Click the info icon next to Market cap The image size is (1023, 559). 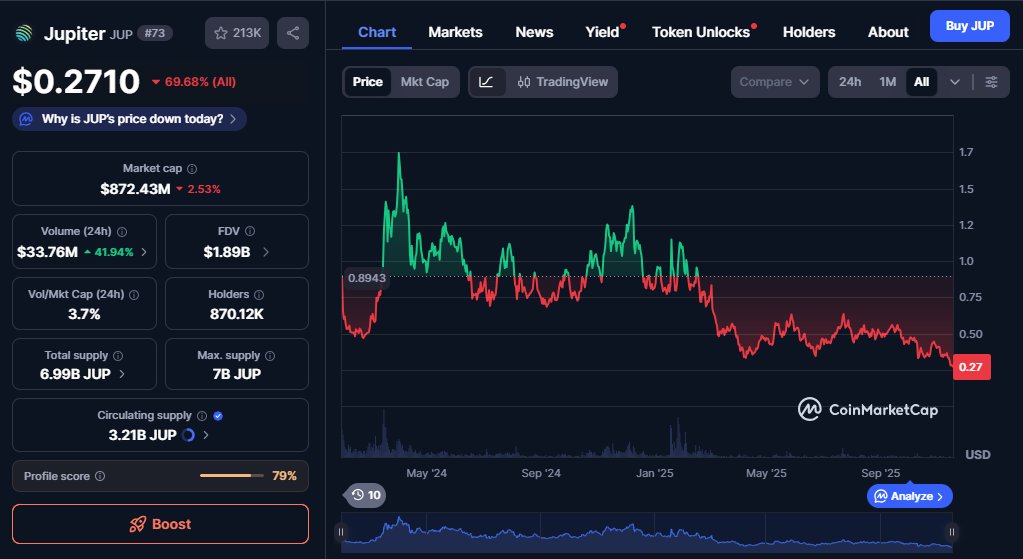(192, 169)
